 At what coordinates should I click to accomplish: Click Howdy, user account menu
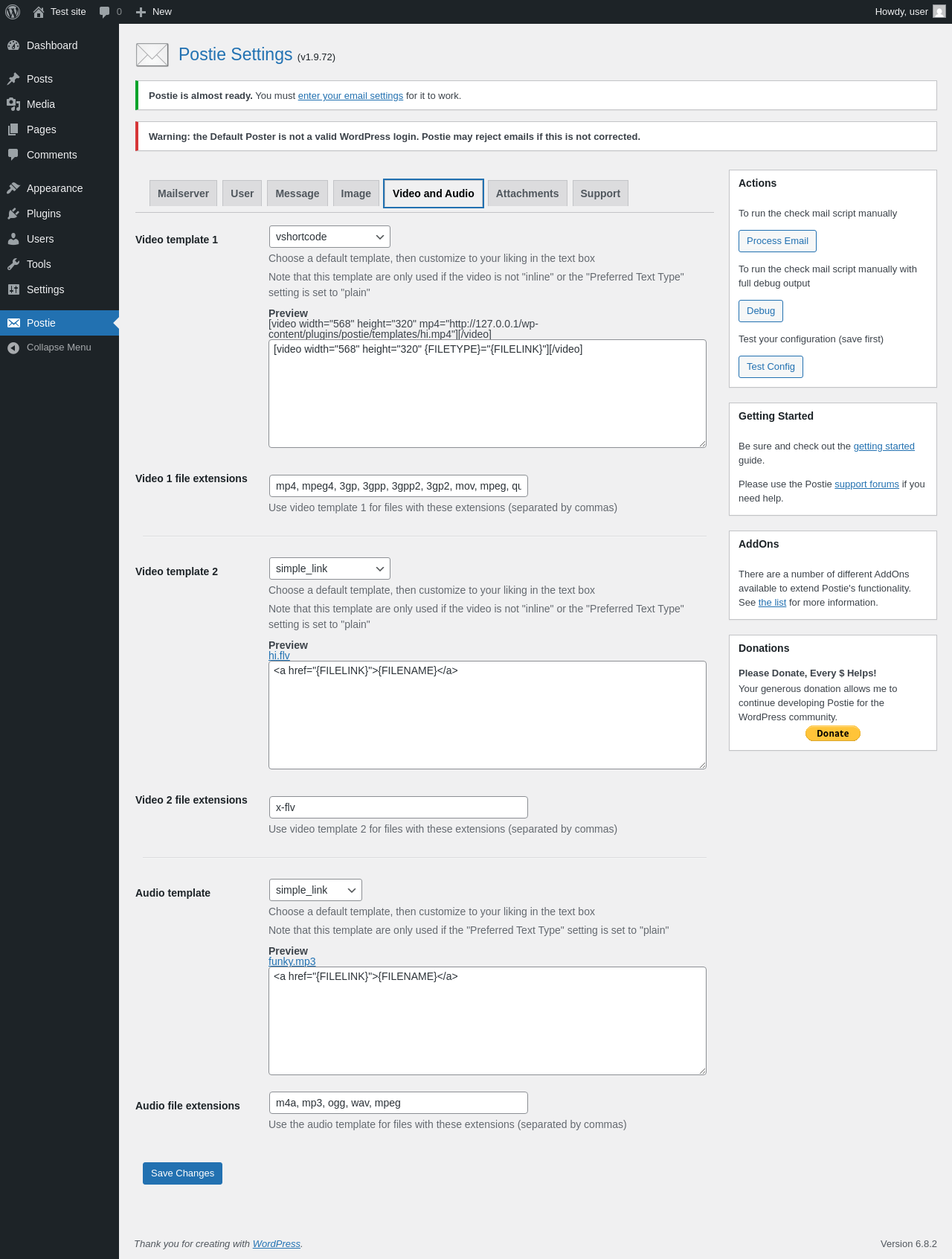tap(910, 12)
